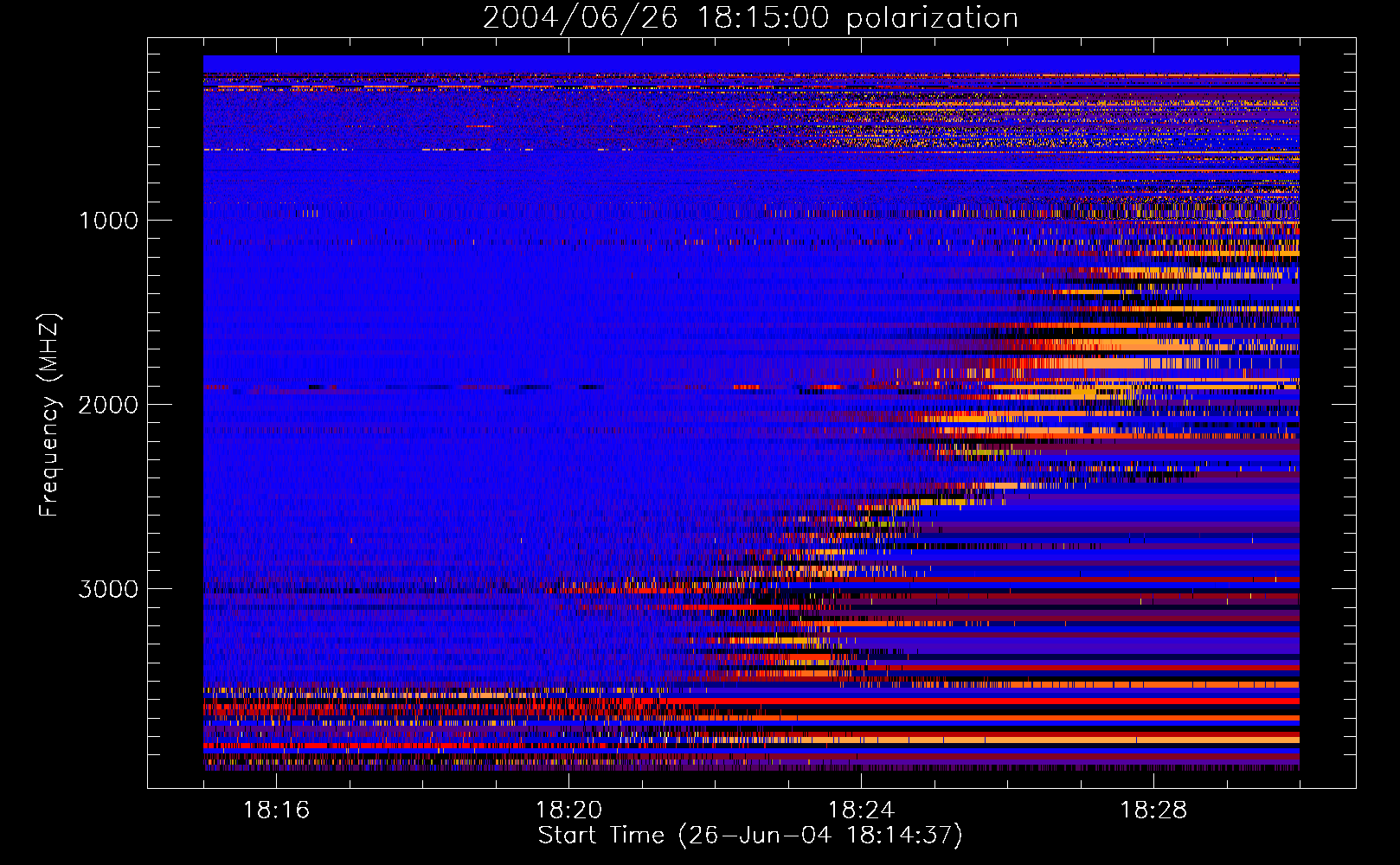The width and height of the screenshot is (1400, 865).
Task: Click the 3000 frequency tick label
Action: (108, 589)
